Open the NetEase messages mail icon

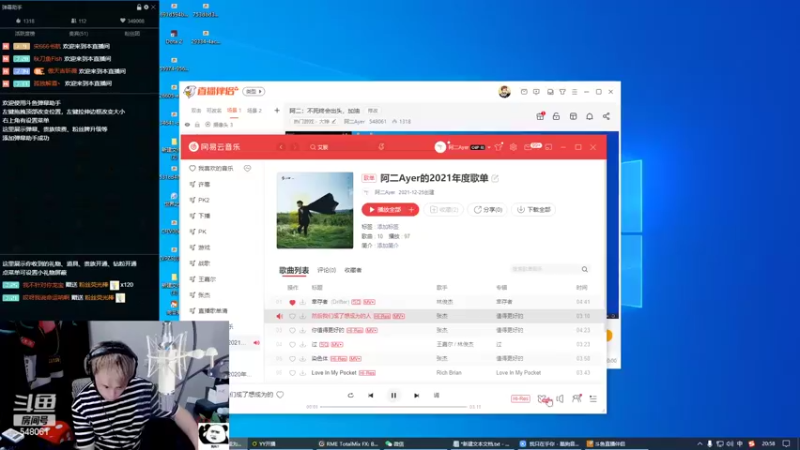point(529,147)
